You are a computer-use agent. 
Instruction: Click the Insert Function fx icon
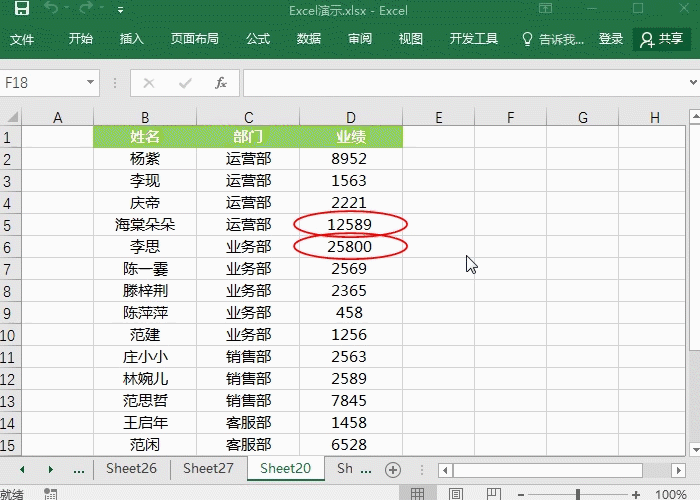221,83
